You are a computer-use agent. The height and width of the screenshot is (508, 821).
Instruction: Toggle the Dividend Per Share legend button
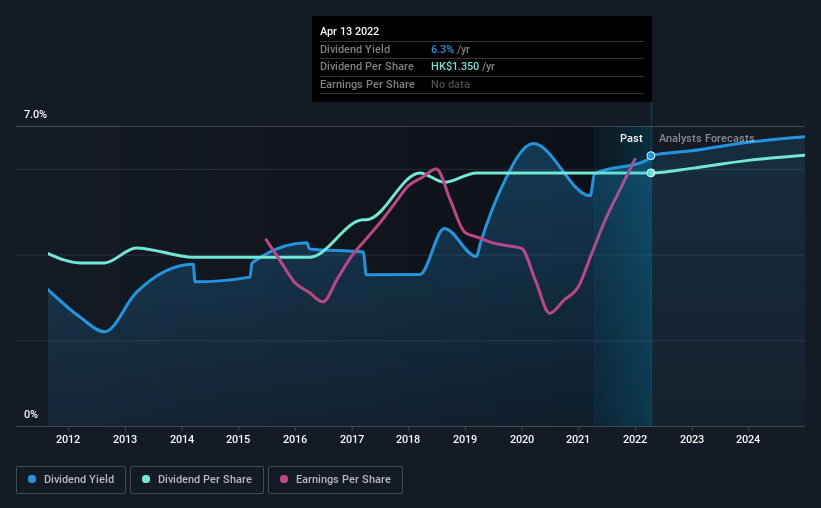point(197,480)
